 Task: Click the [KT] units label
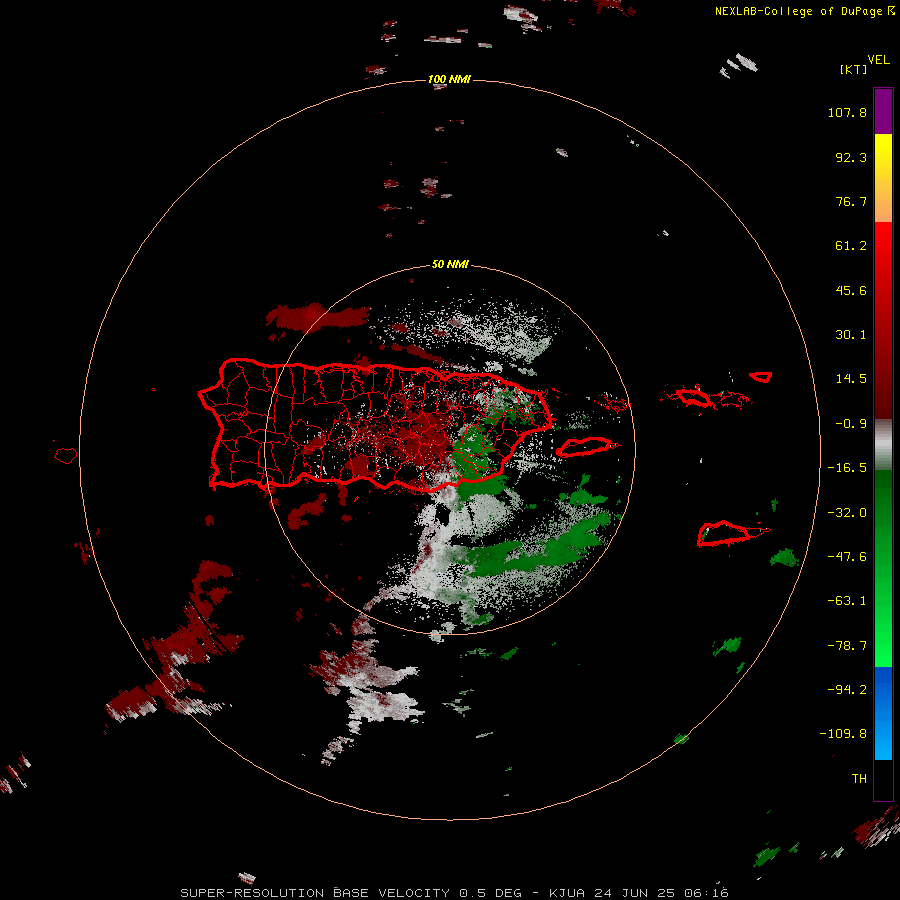853,69
